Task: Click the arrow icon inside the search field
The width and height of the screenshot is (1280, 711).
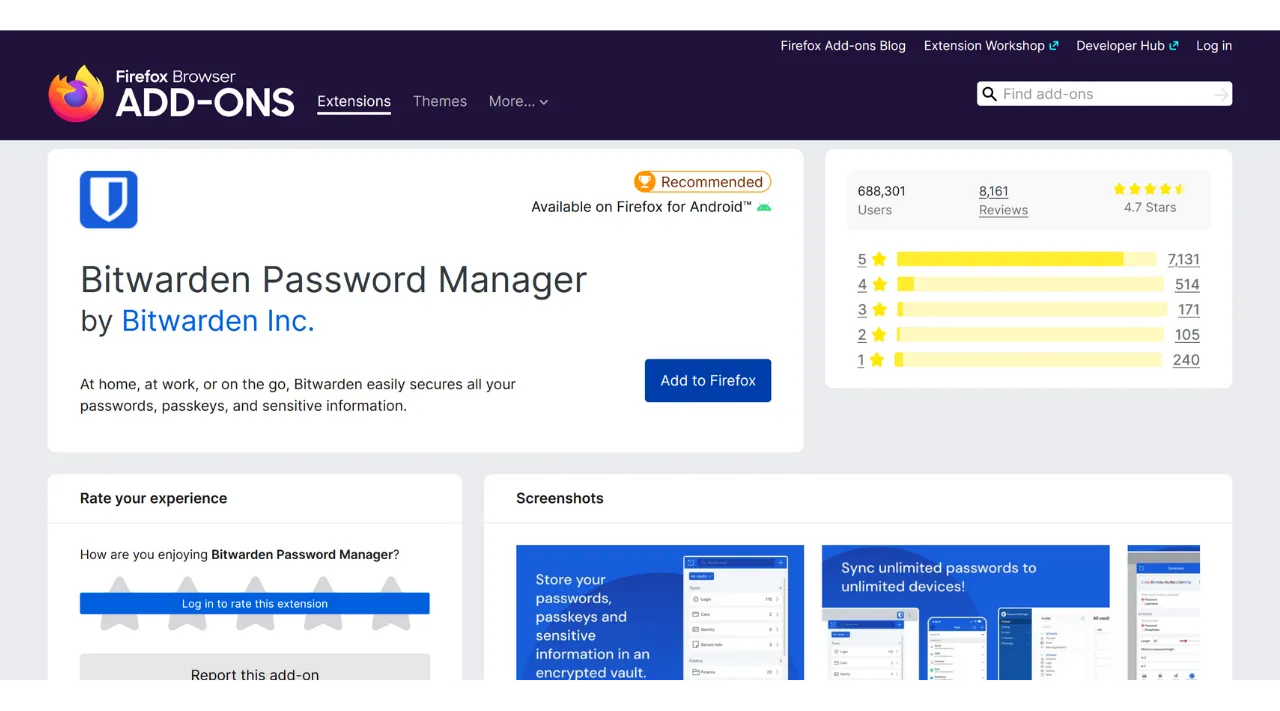Action: click(1219, 93)
